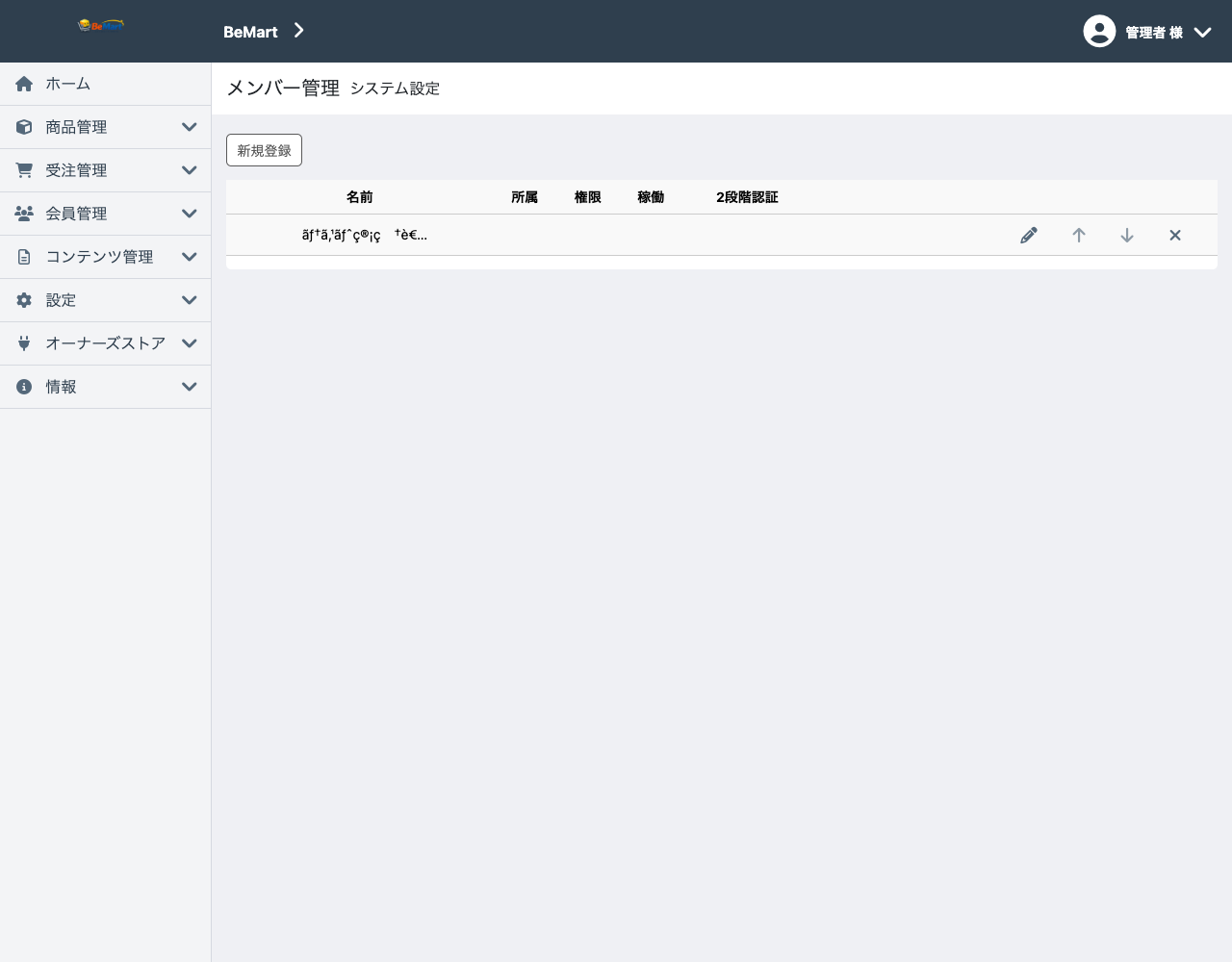Click the pencil edit icon in member row

(1029, 236)
